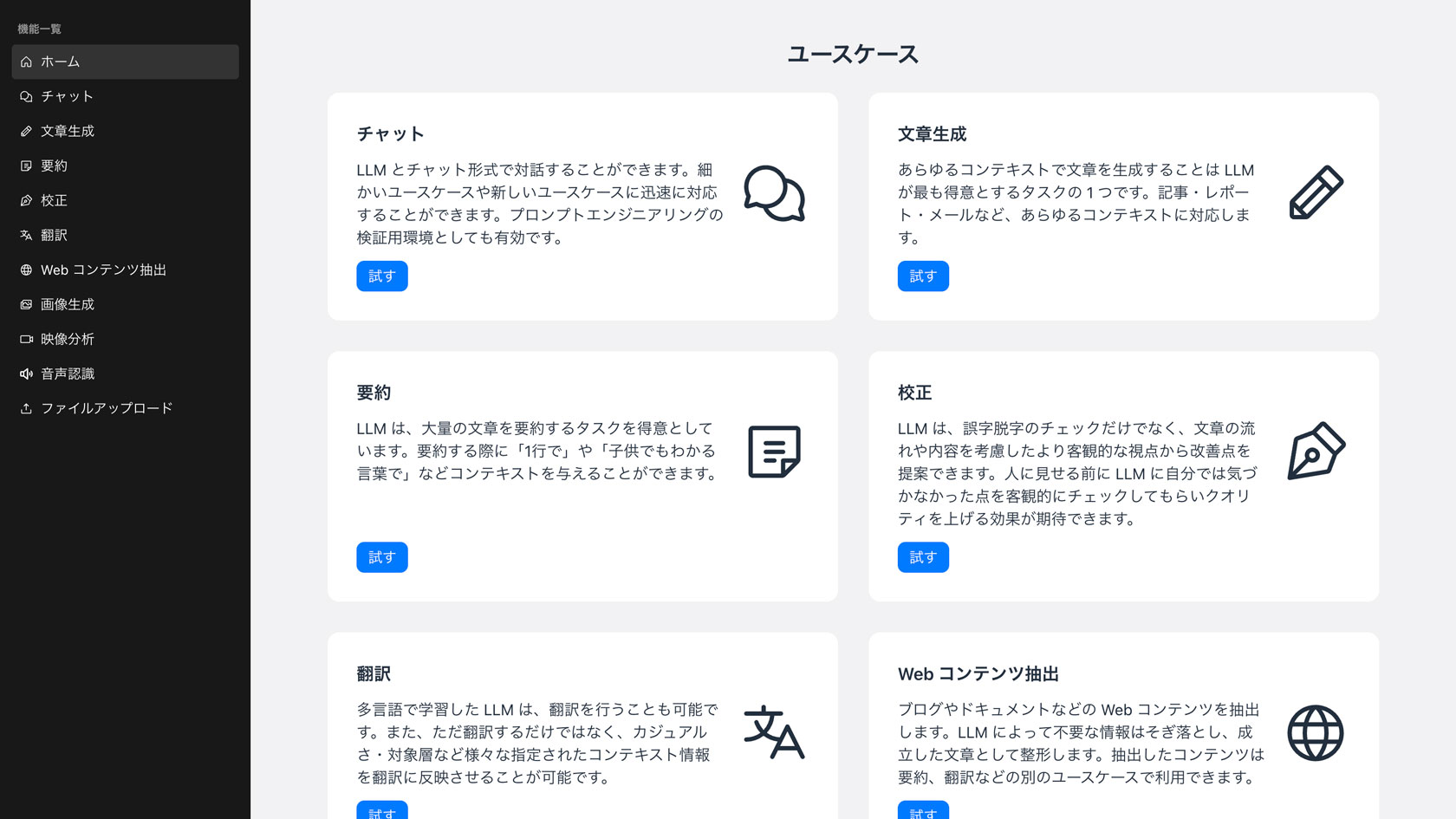Open 画像生成 in the sidebar
The height and width of the screenshot is (819, 1456).
[x=125, y=304]
